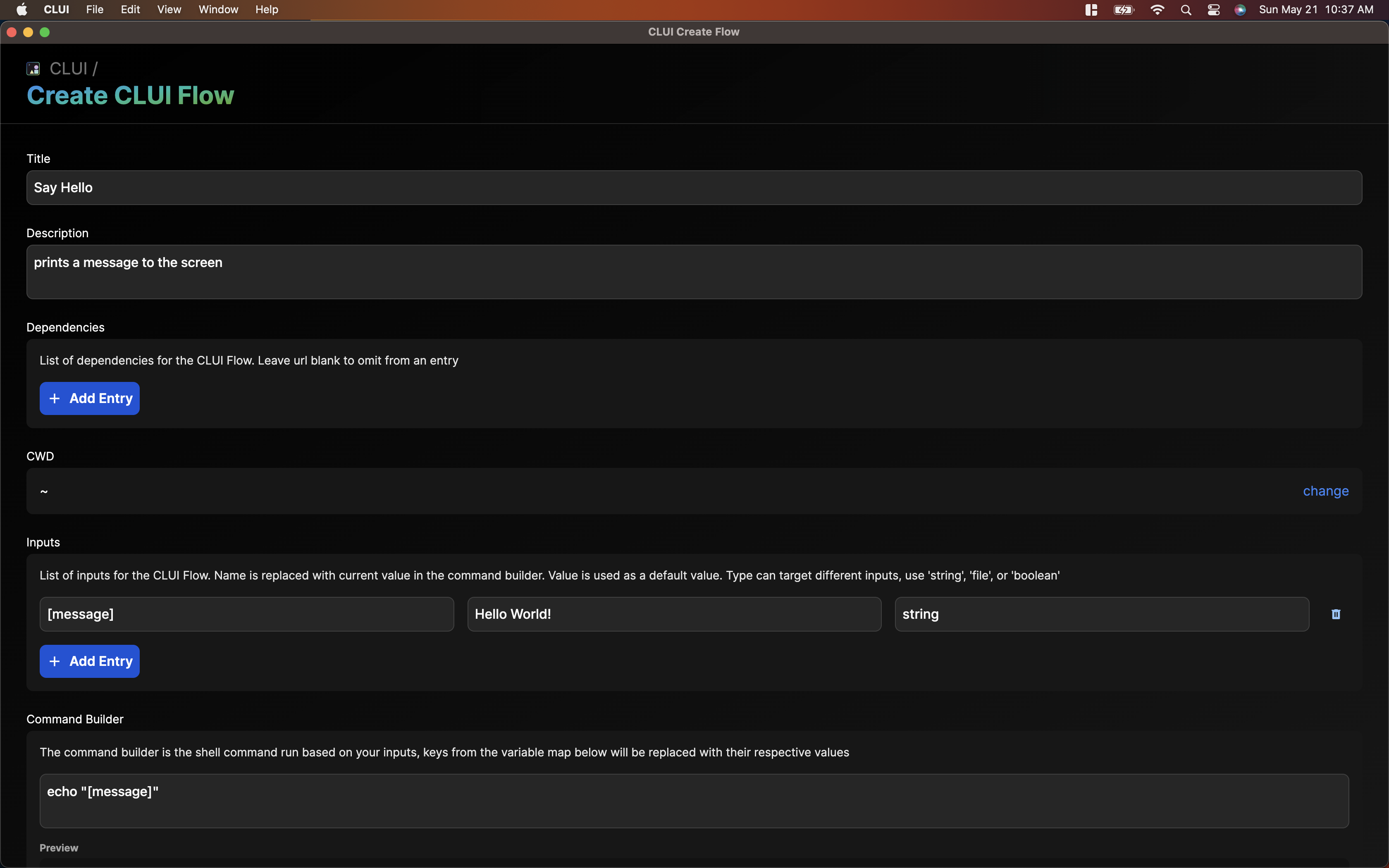Click the Command Builder section label
This screenshot has width=1389, height=868.
74,719
